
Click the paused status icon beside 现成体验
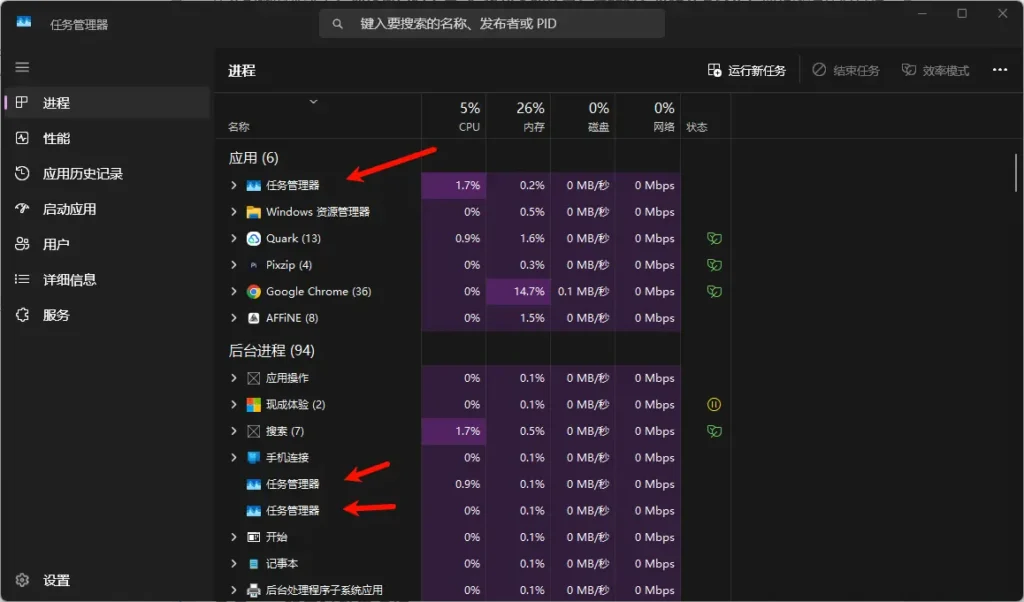(714, 404)
